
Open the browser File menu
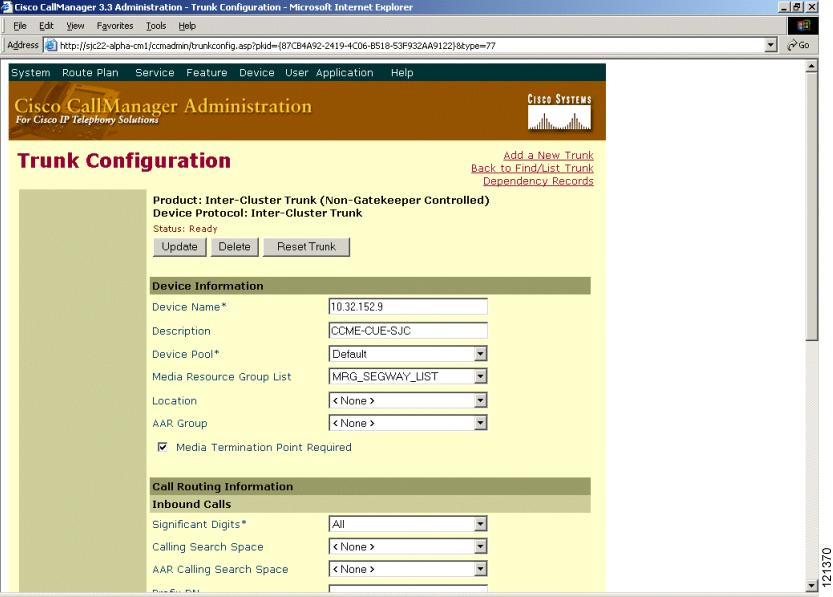pos(20,26)
